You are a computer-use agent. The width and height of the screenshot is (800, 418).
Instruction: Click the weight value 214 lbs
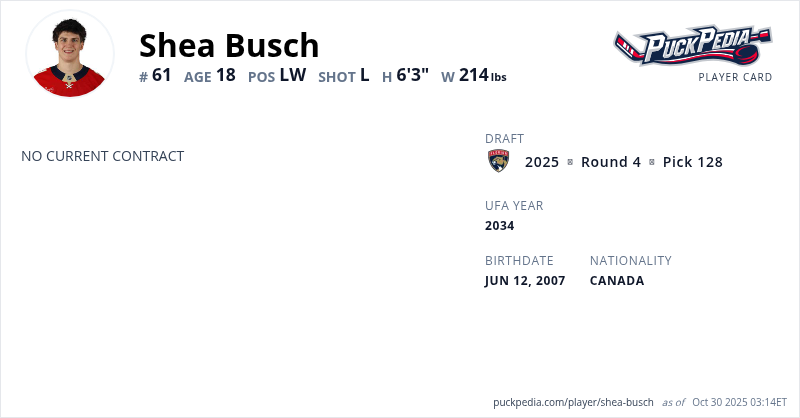(x=482, y=75)
